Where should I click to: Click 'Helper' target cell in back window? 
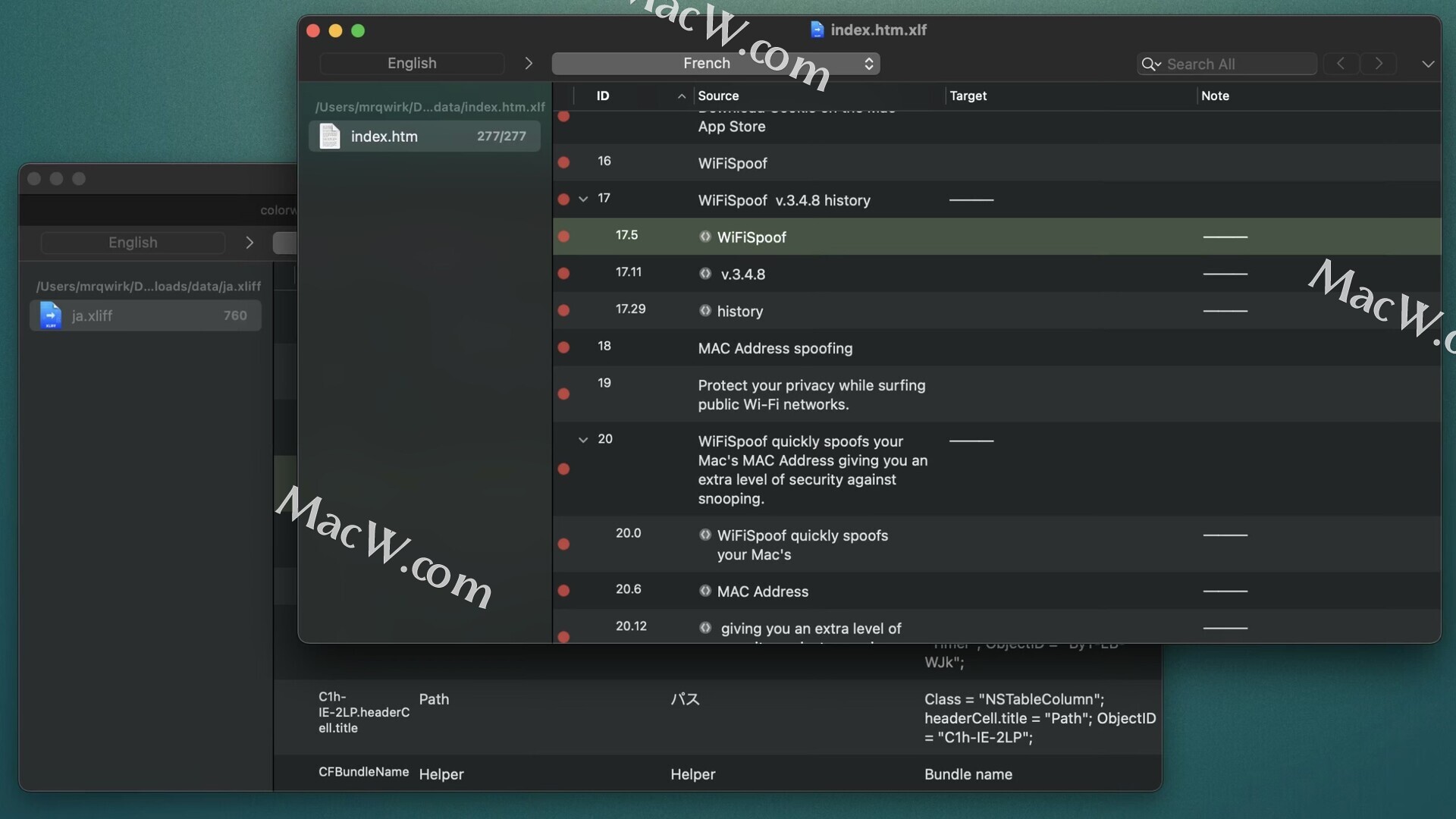[x=693, y=774]
